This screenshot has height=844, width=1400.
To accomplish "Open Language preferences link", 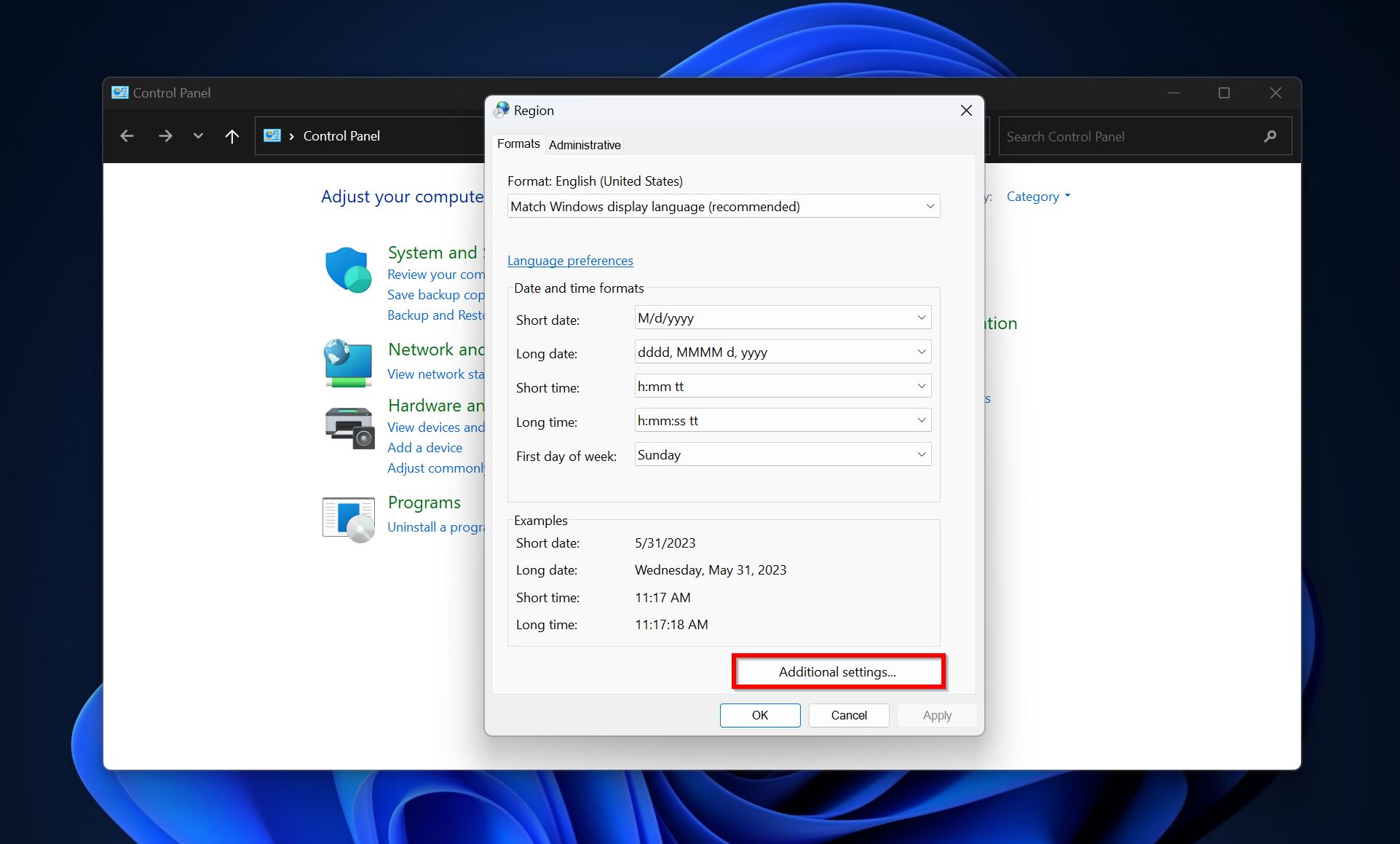I will click(570, 259).
